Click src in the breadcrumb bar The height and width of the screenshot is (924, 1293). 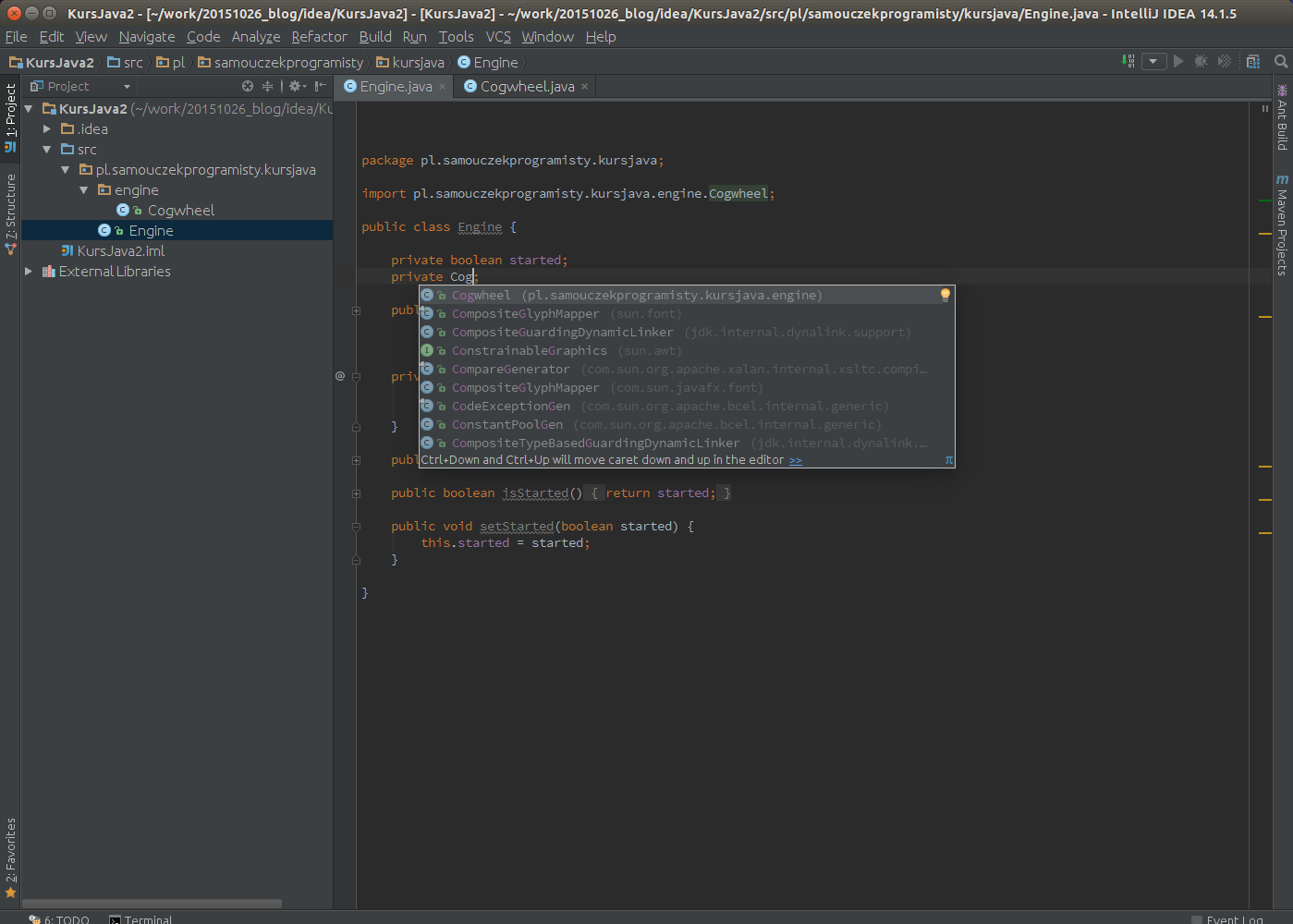pyautogui.click(x=126, y=62)
